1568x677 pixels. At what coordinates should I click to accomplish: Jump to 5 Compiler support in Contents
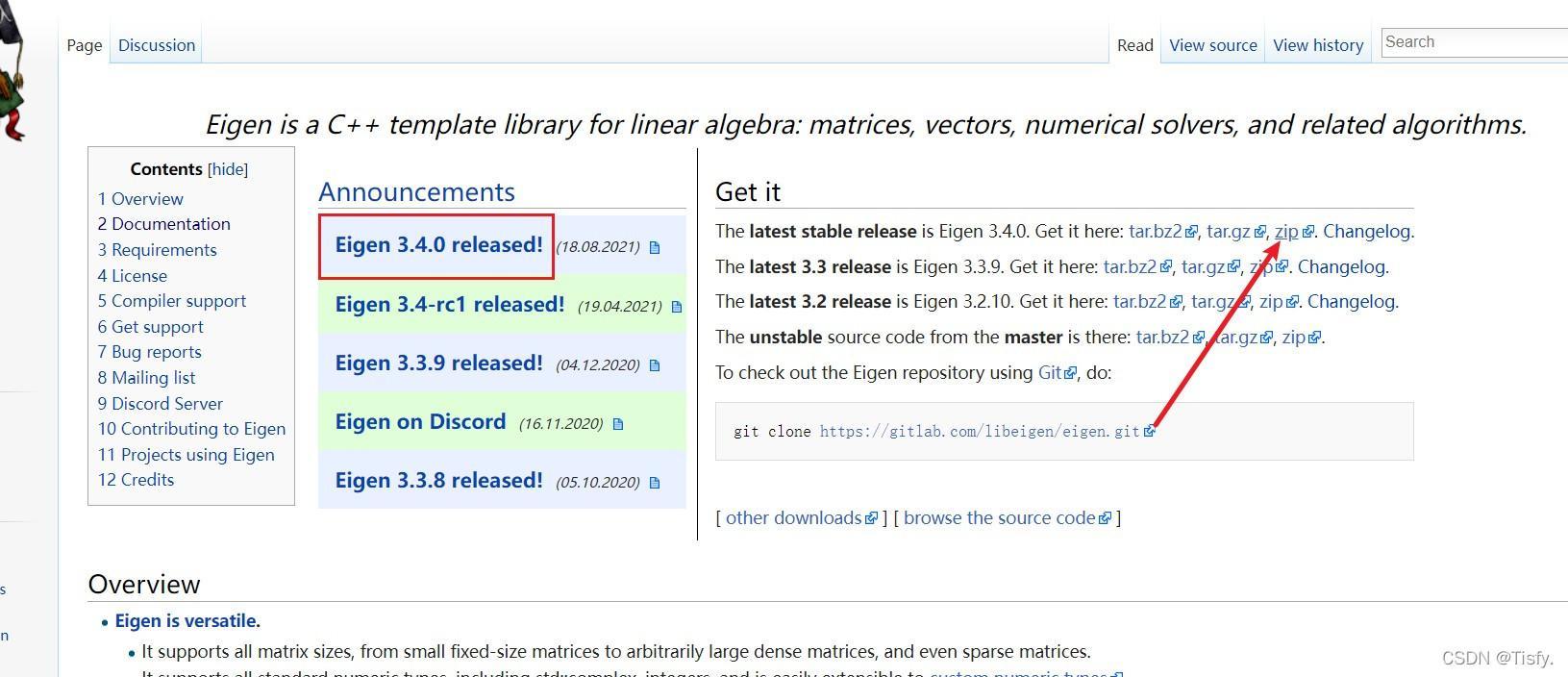[171, 301]
